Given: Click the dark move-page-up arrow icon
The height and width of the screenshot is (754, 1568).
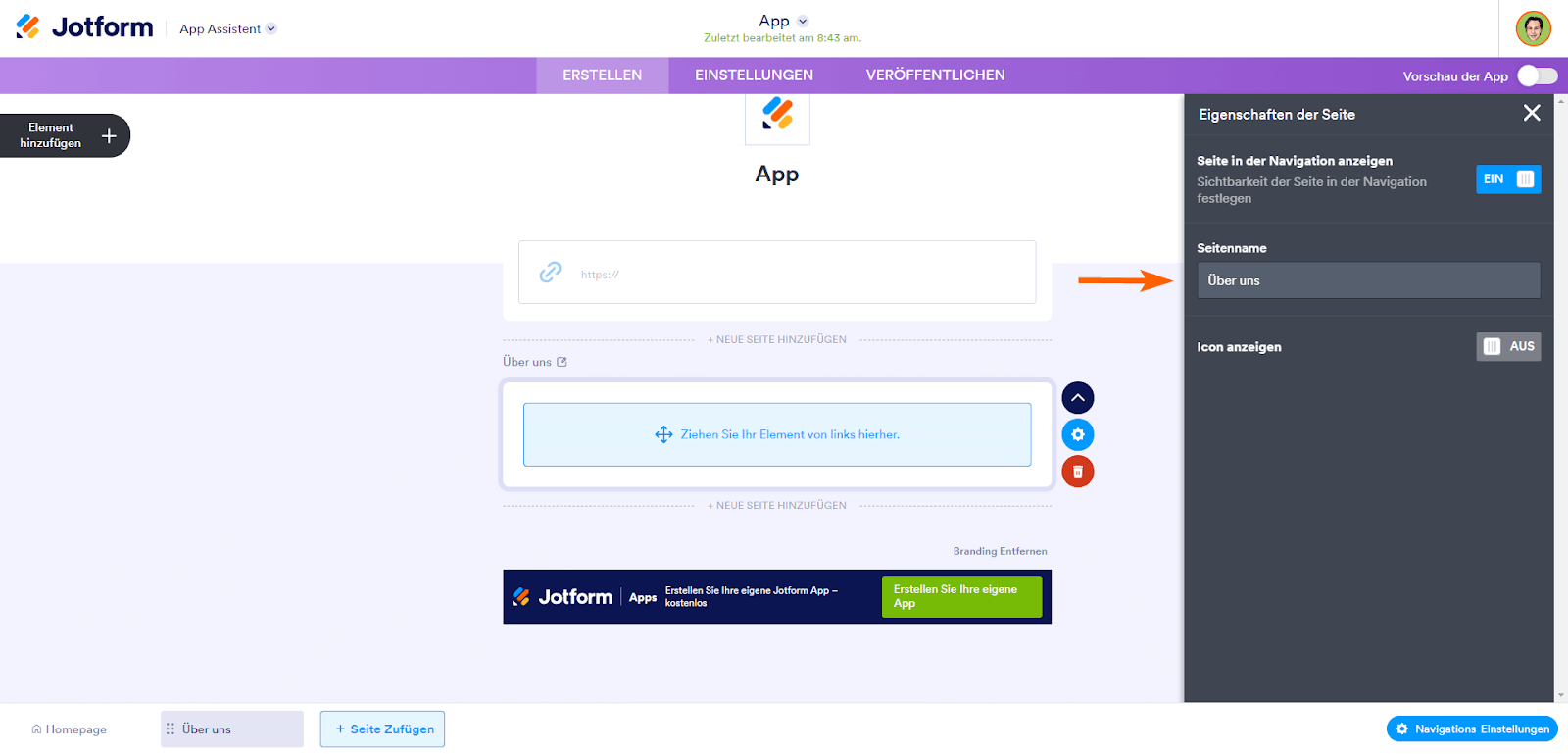Looking at the screenshot, I should point(1078,398).
